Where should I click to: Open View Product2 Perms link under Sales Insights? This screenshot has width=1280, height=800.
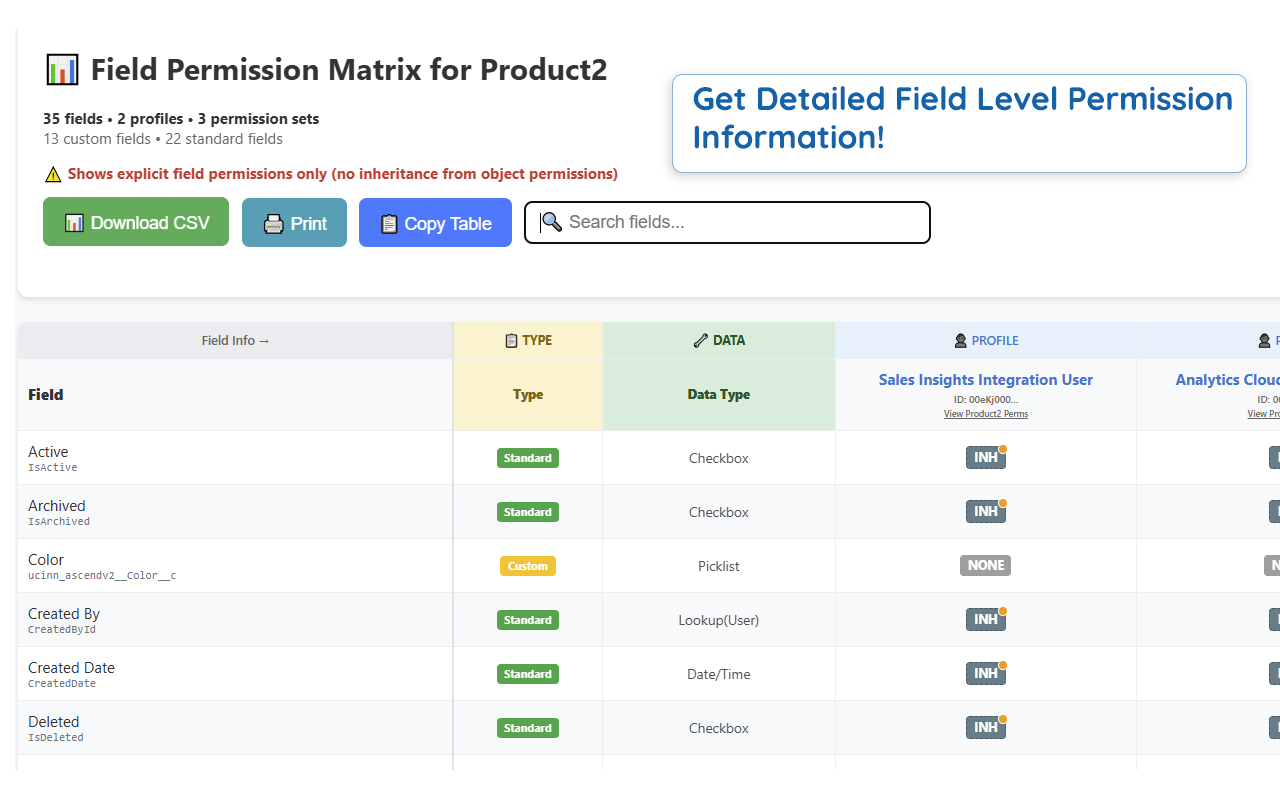point(985,414)
